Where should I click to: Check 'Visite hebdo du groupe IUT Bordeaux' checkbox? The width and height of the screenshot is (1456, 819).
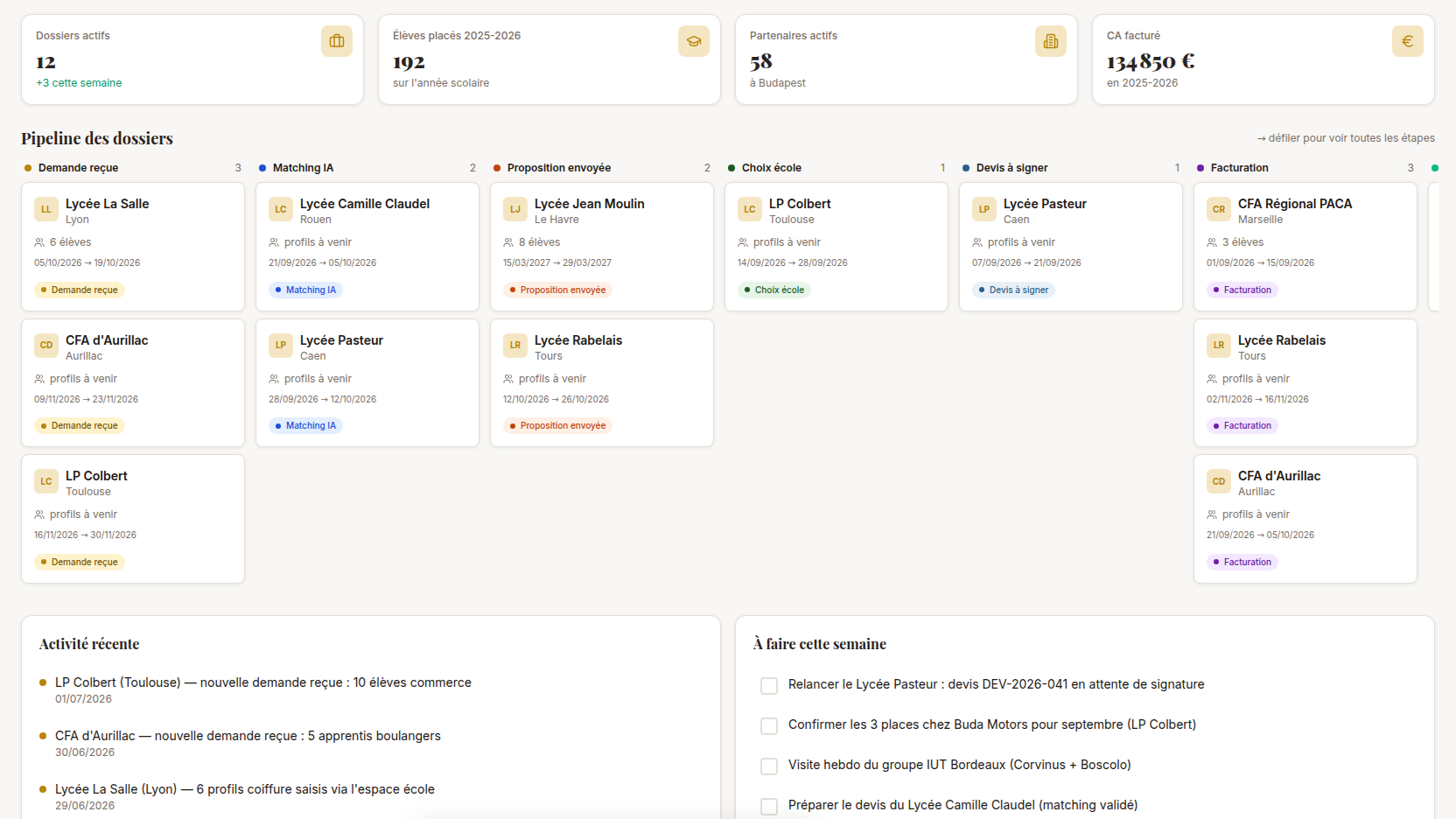tap(769, 766)
